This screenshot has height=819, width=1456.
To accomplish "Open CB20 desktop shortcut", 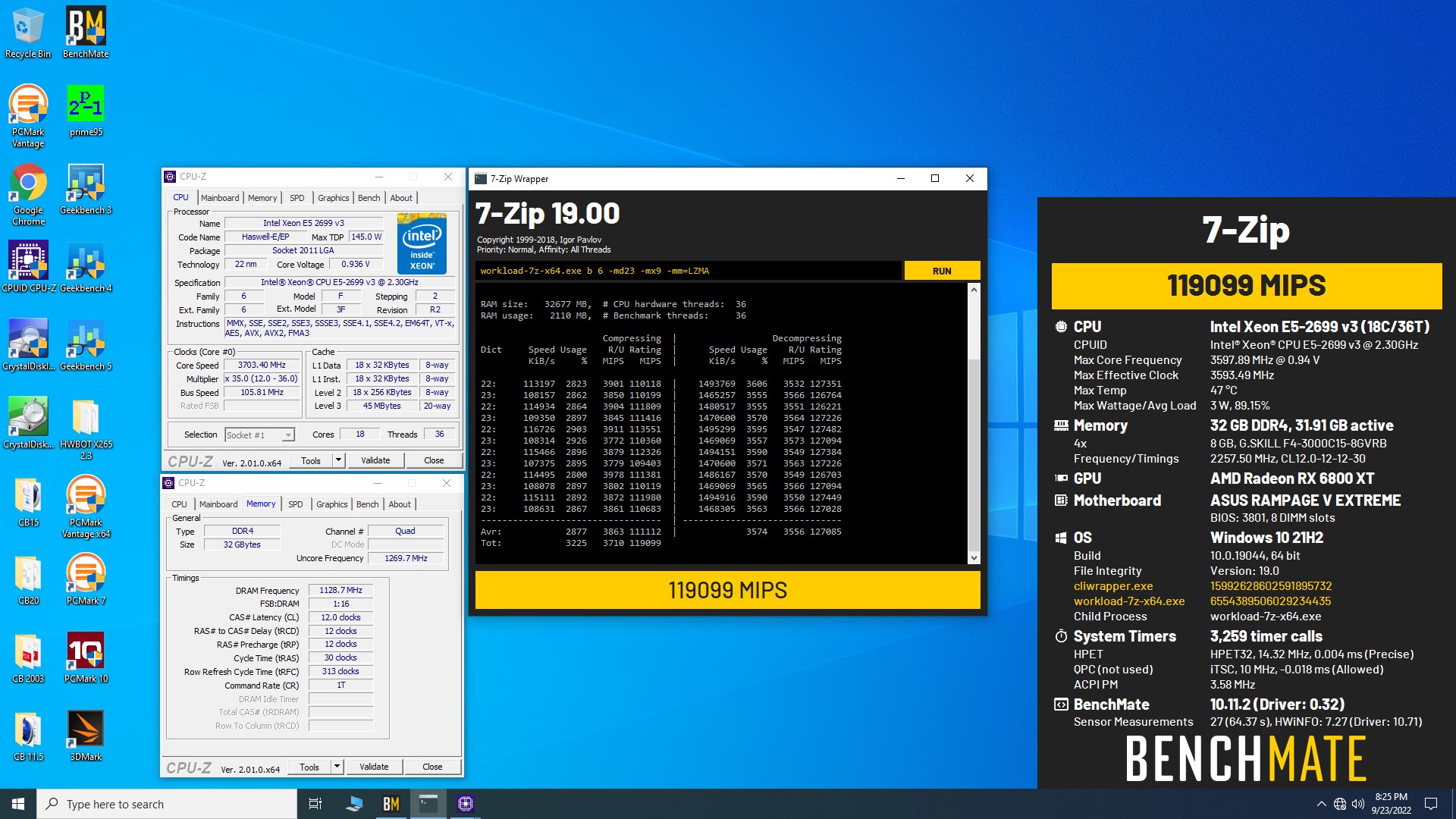I will pyautogui.click(x=28, y=579).
